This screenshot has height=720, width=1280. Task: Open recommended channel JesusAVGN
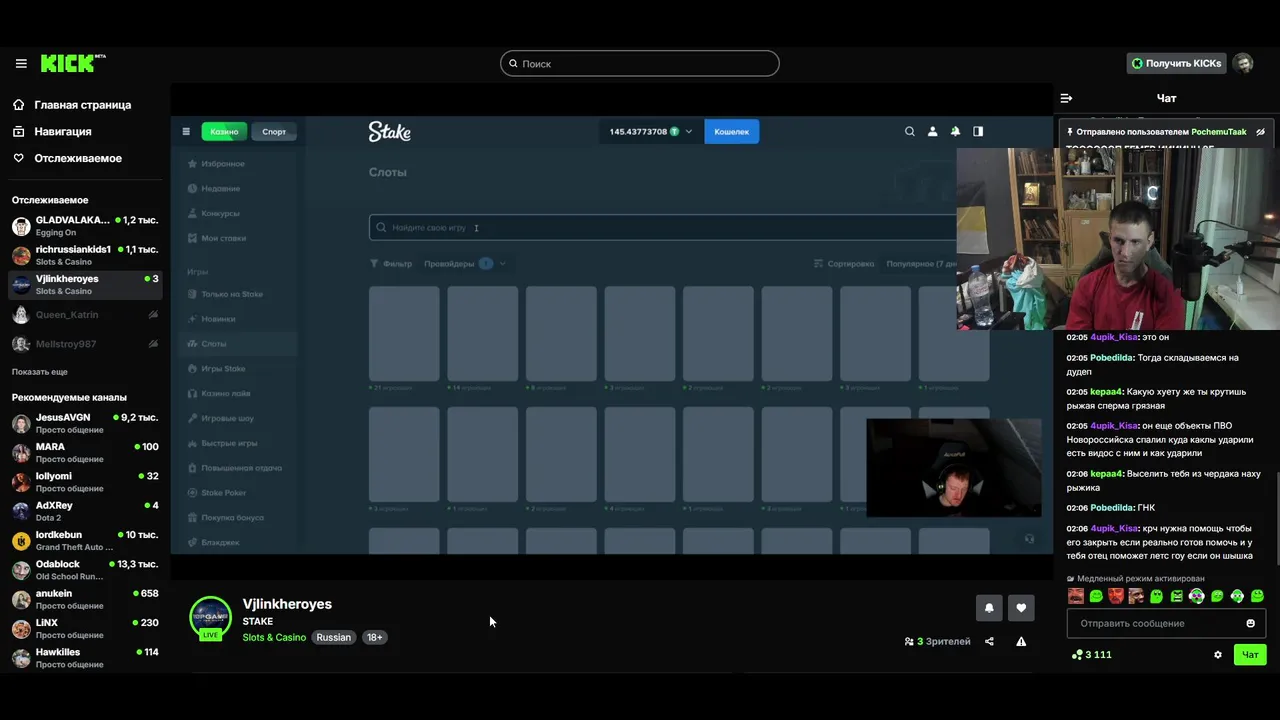click(x=85, y=423)
